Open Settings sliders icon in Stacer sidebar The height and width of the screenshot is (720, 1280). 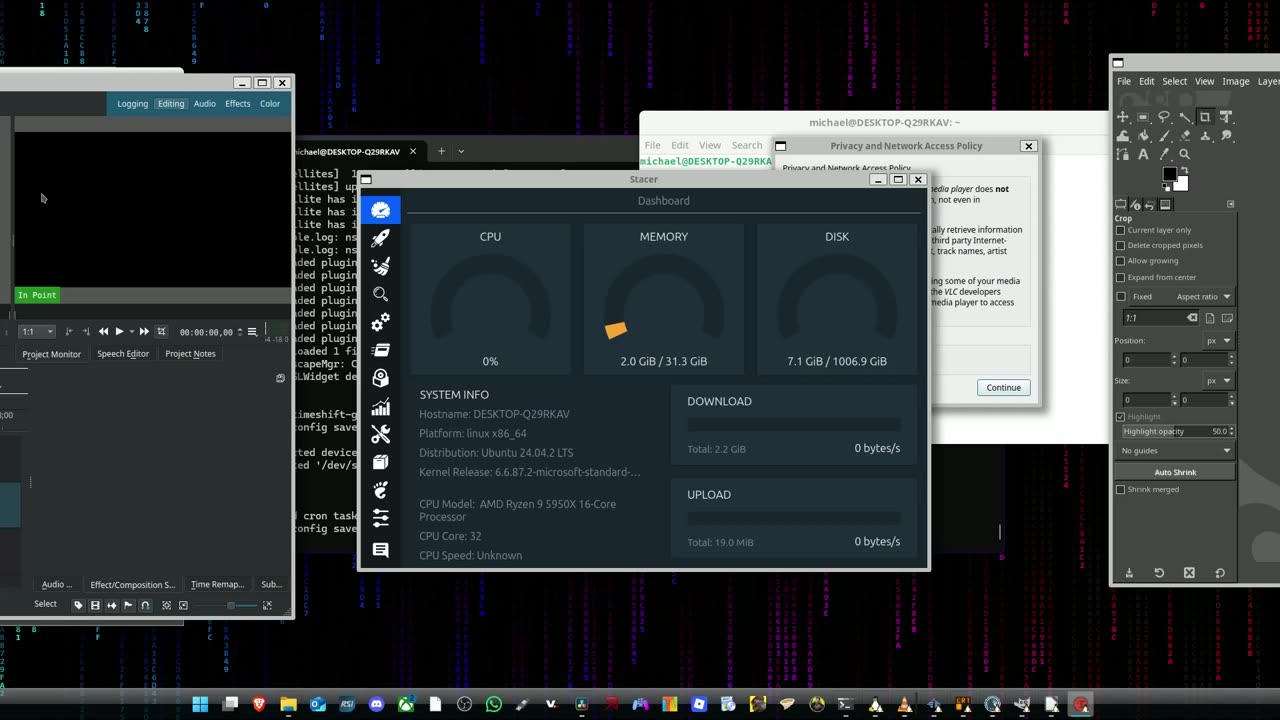point(380,518)
